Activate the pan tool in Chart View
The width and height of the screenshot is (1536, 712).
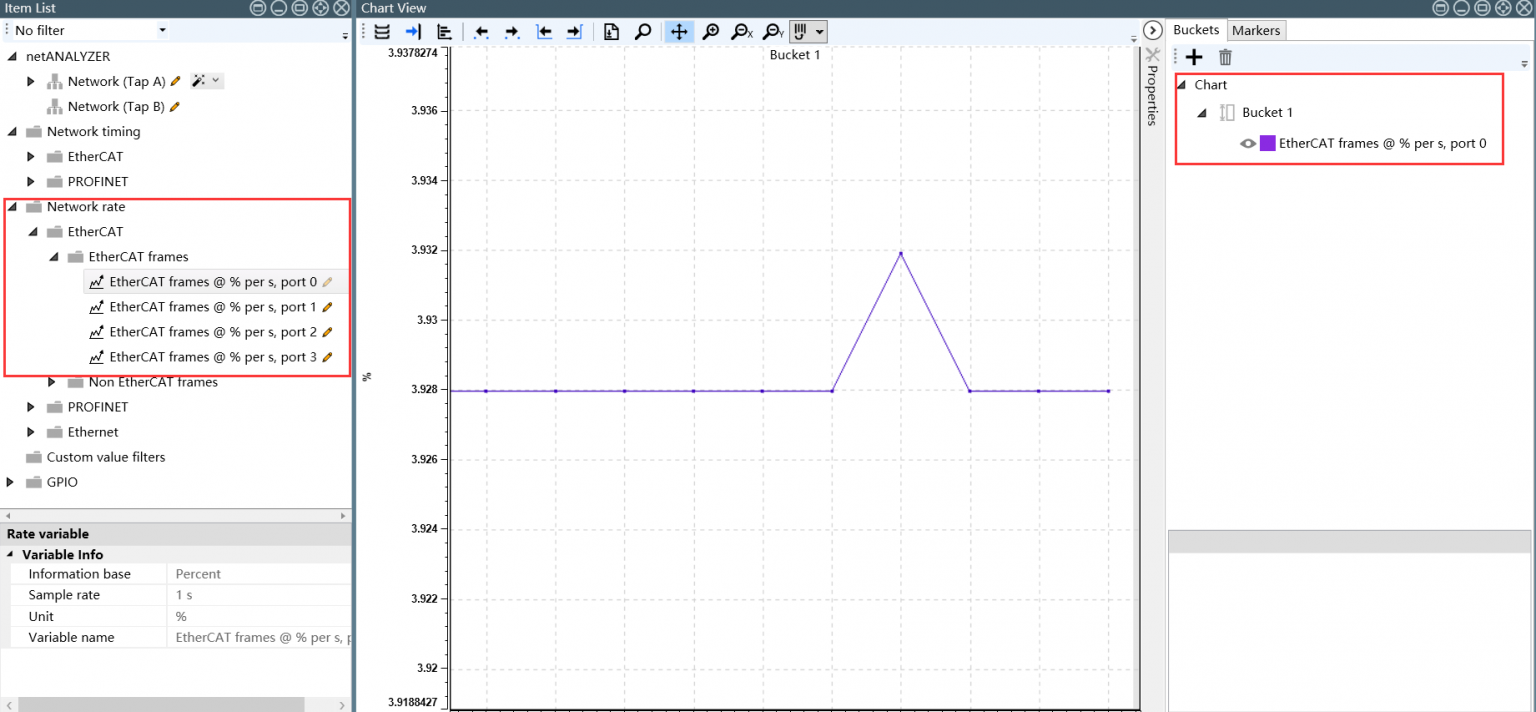point(679,31)
